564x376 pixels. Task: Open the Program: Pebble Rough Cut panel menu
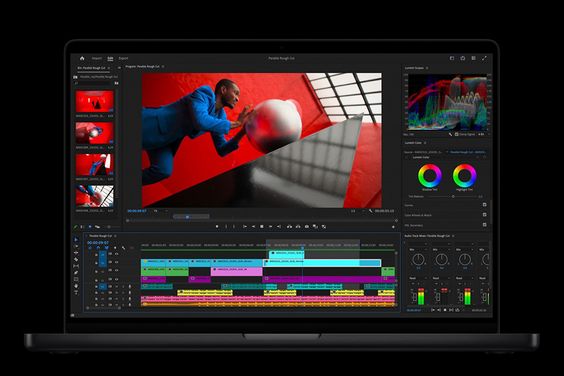[163, 67]
